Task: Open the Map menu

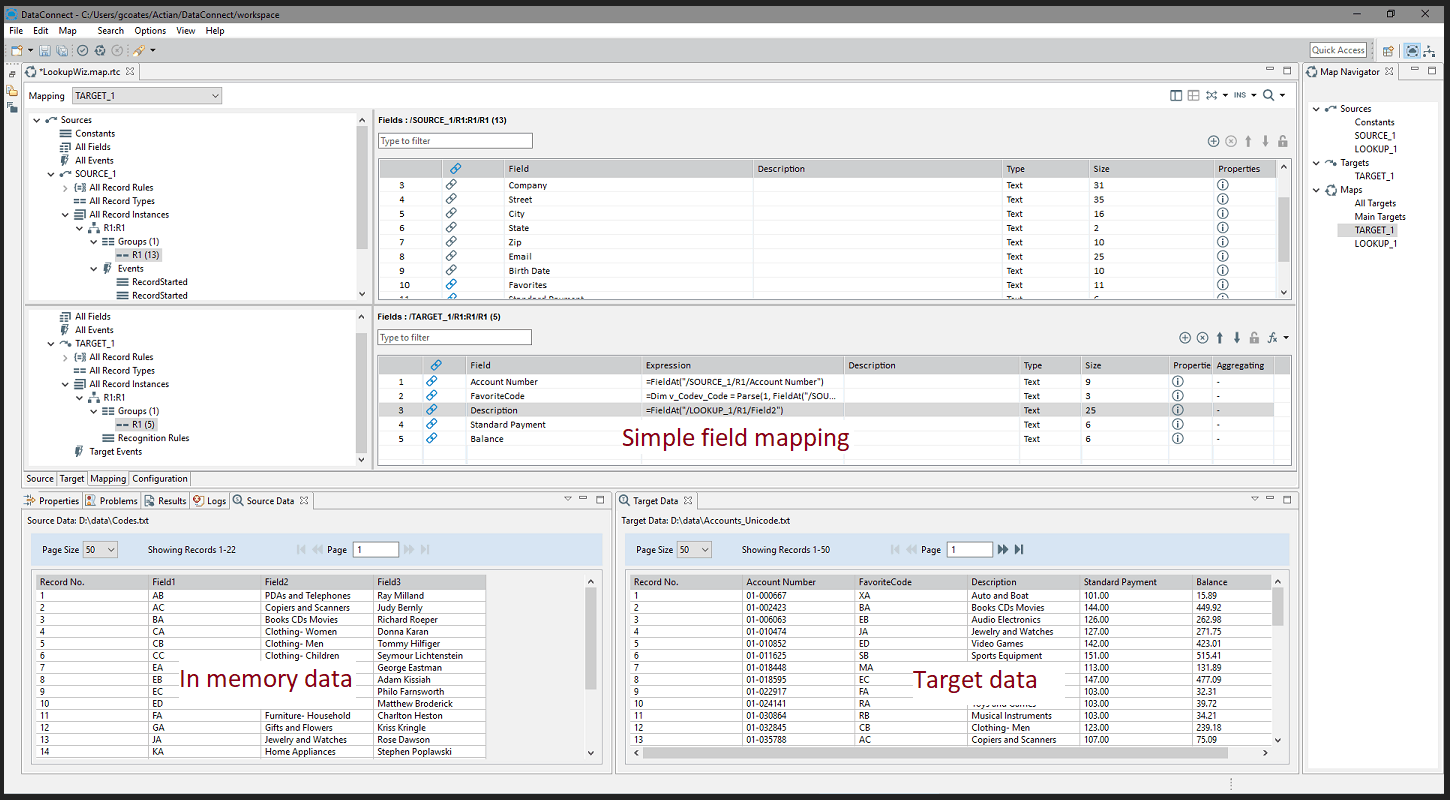Action: pyautogui.click(x=67, y=30)
